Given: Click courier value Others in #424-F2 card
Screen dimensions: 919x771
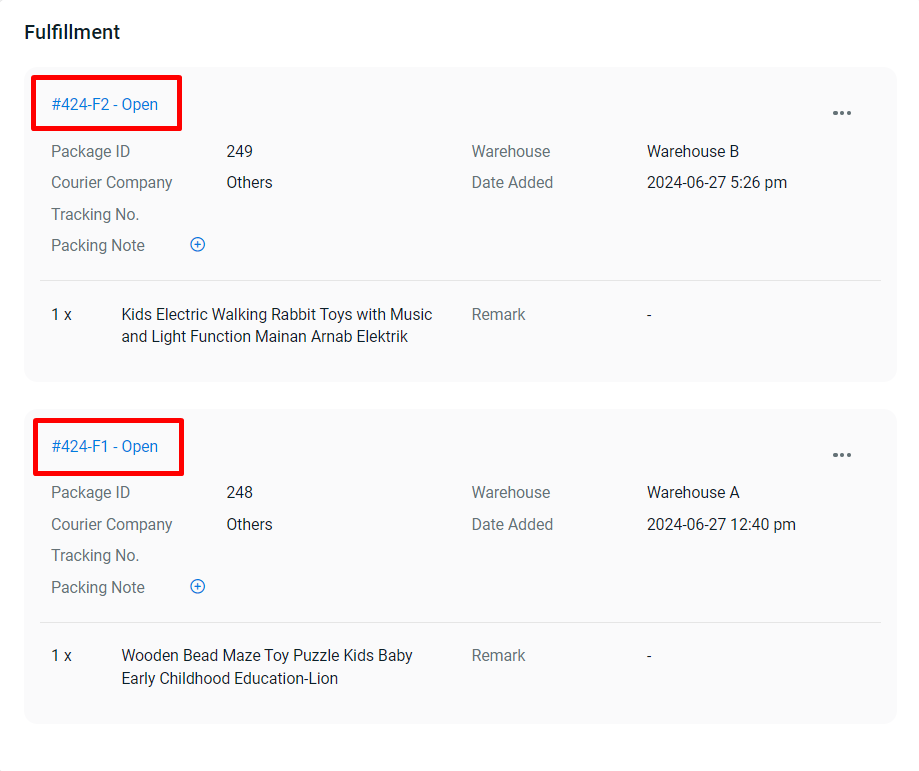Looking at the screenshot, I should (x=249, y=183).
